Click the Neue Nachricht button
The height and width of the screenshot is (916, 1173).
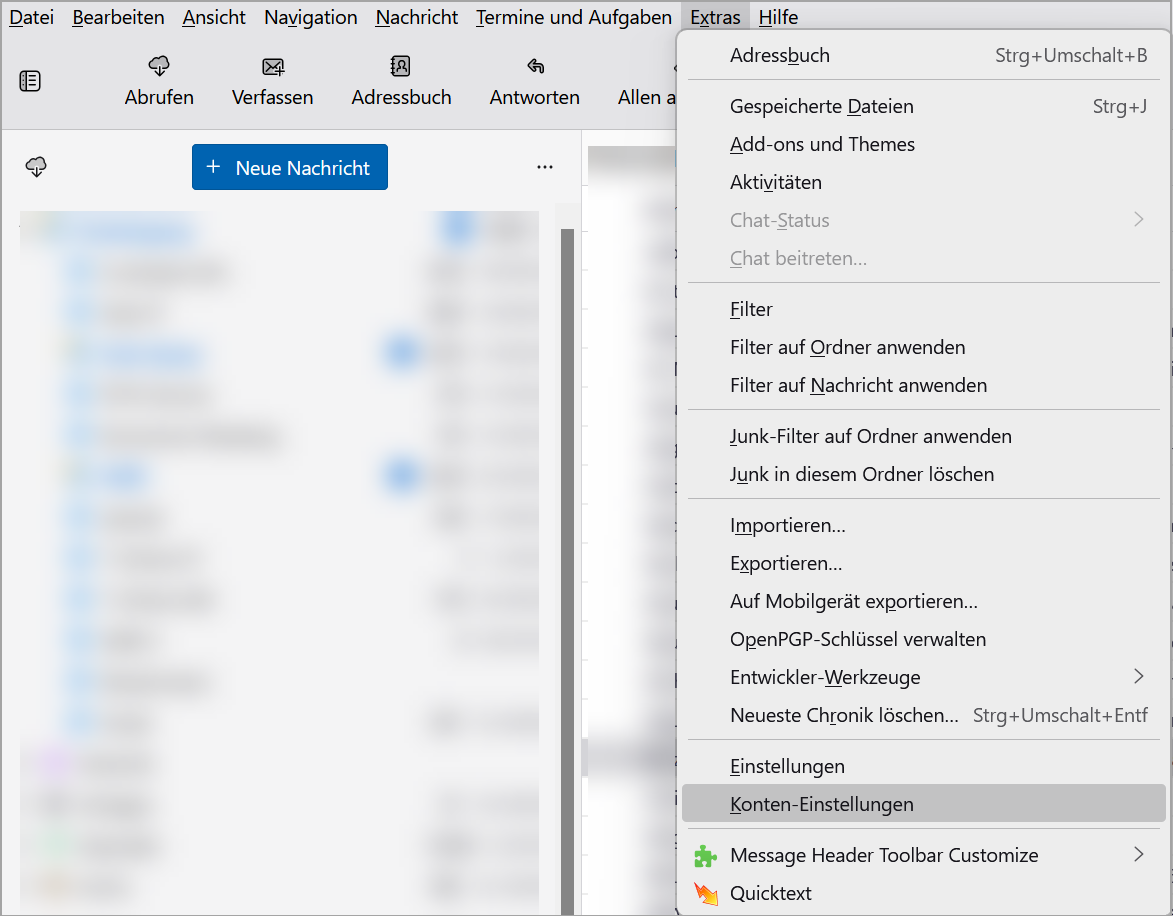[x=290, y=167]
